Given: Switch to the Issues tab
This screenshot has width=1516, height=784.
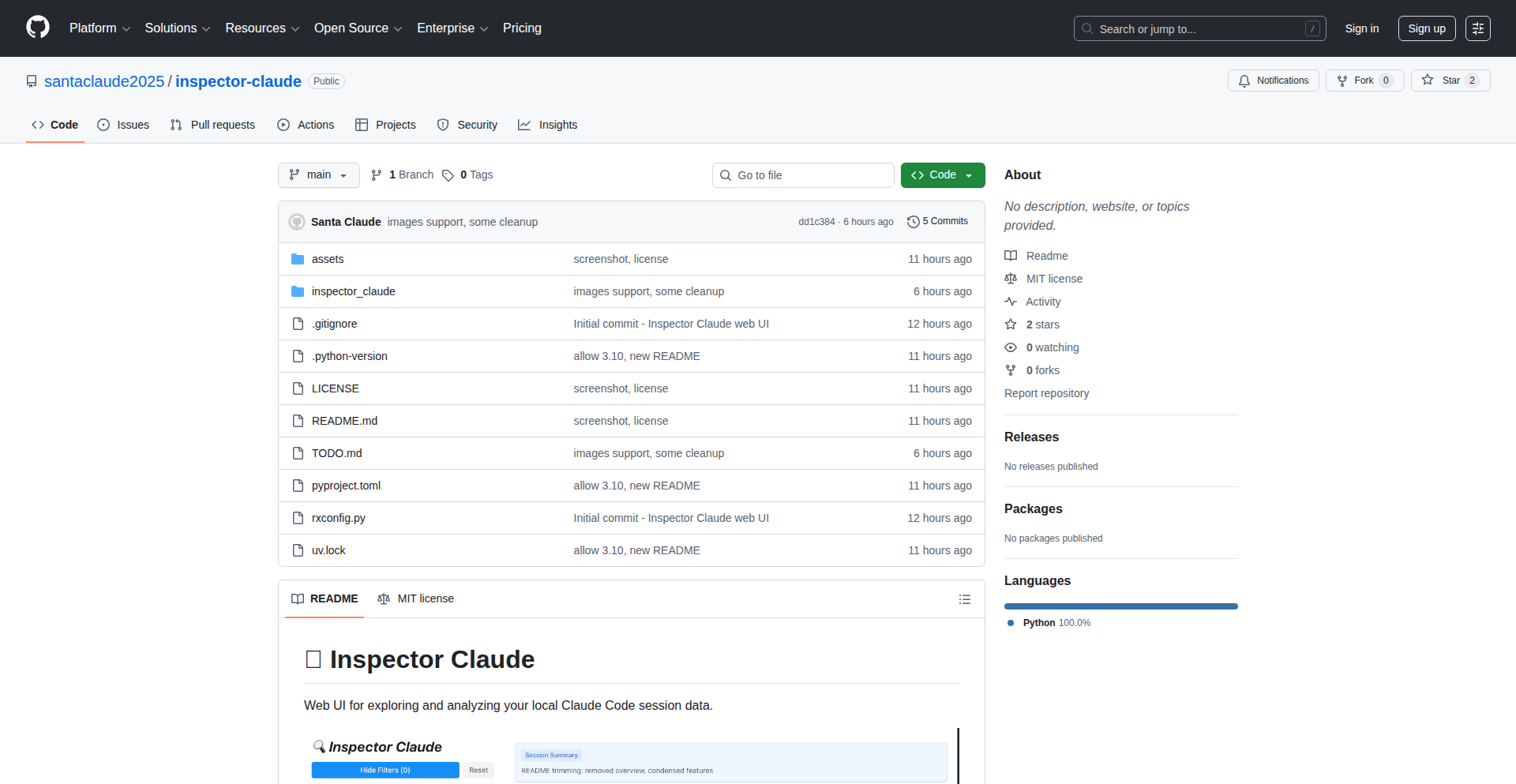Looking at the screenshot, I should (x=123, y=125).
